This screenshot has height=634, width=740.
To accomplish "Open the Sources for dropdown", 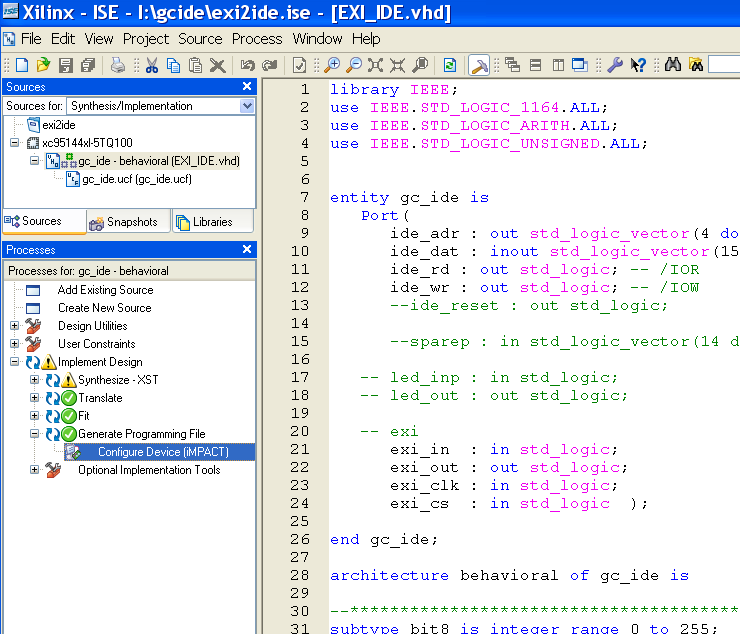I will (x=247, y=106).
